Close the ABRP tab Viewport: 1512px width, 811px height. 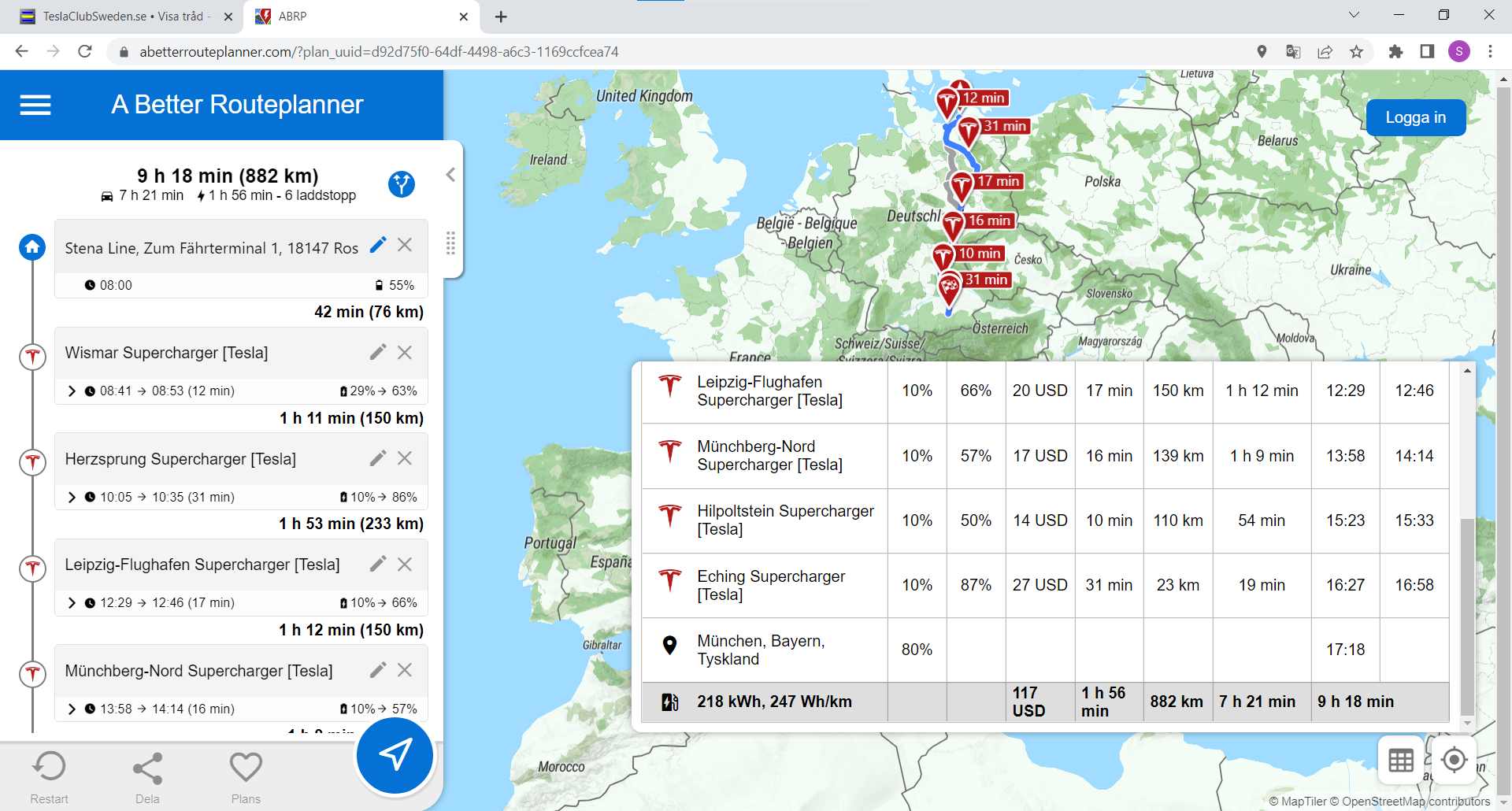tap(463, 17)
